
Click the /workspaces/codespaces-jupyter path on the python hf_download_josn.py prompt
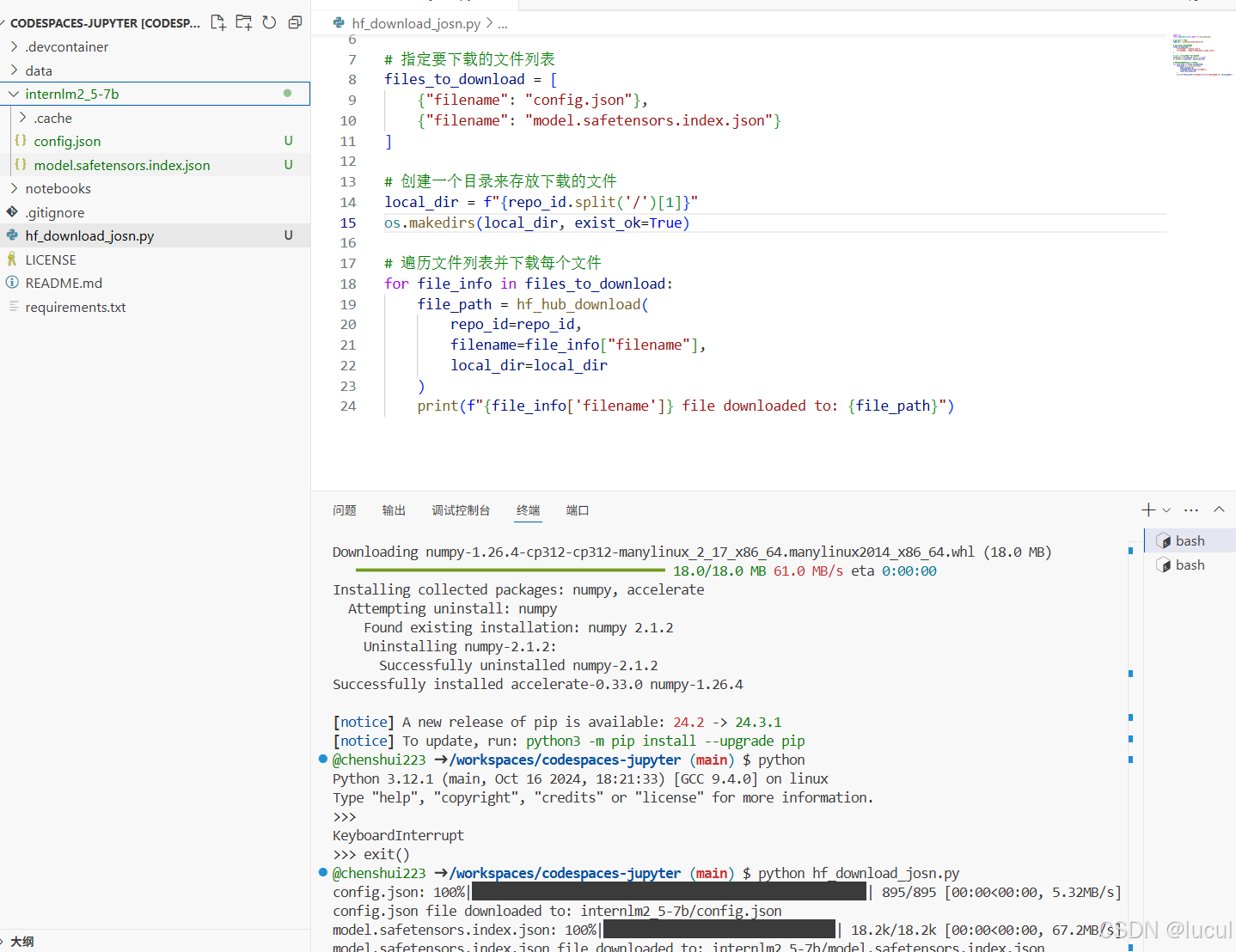tap(565, 873)
